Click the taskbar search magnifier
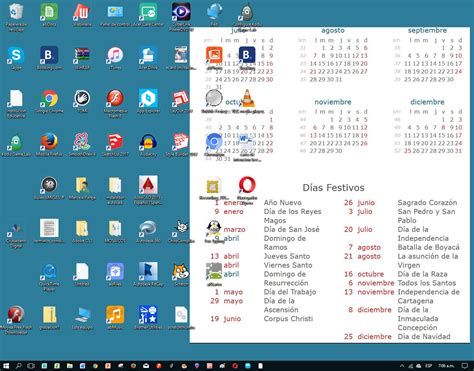This screenshot has width=474, height=371. pyautogui.click(x=19, y=366)
